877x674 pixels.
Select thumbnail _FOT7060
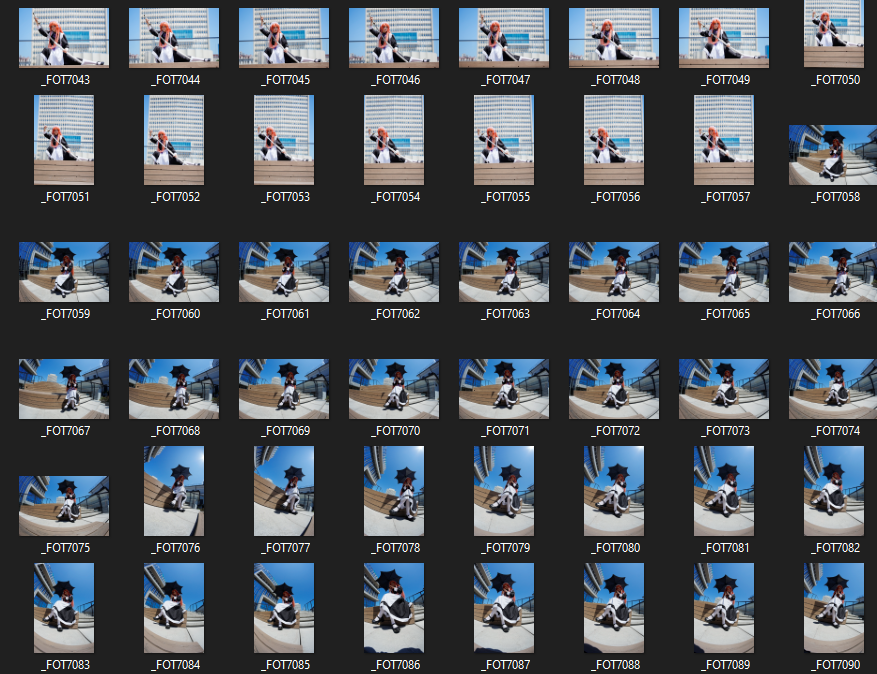click(x=174, y=272)
